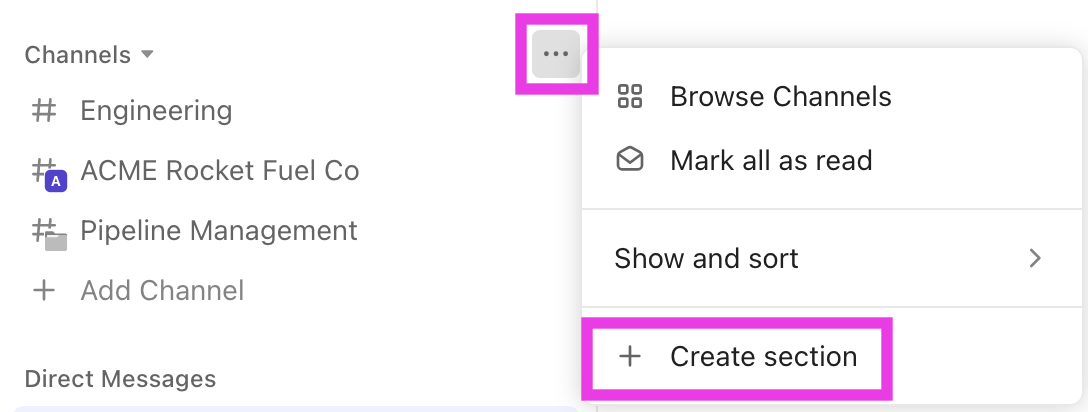Click the open envelope mark-as-read icon
Viewport: 1088px width, 412px height.
click(x=629, y=160)
